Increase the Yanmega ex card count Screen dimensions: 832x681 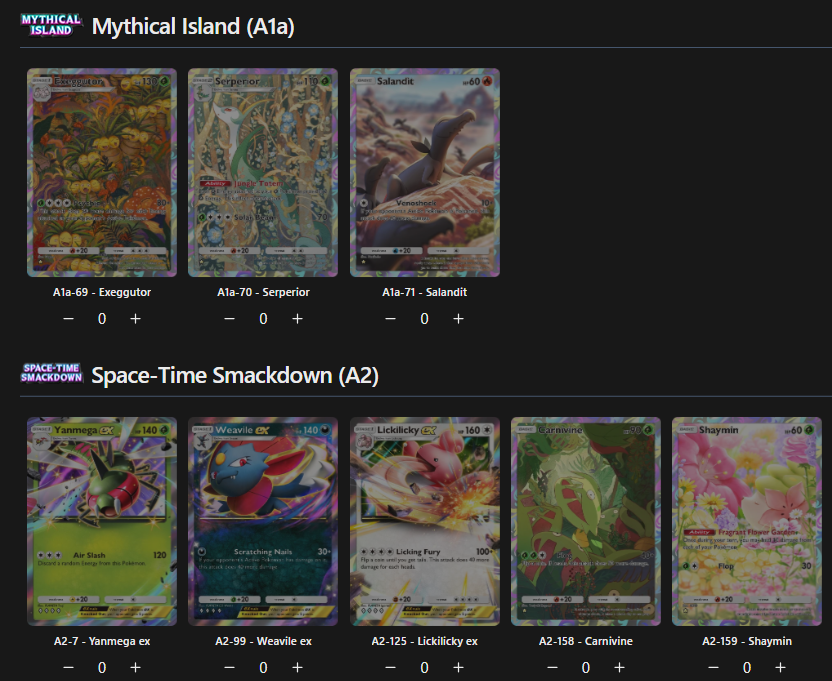[135, 667]
